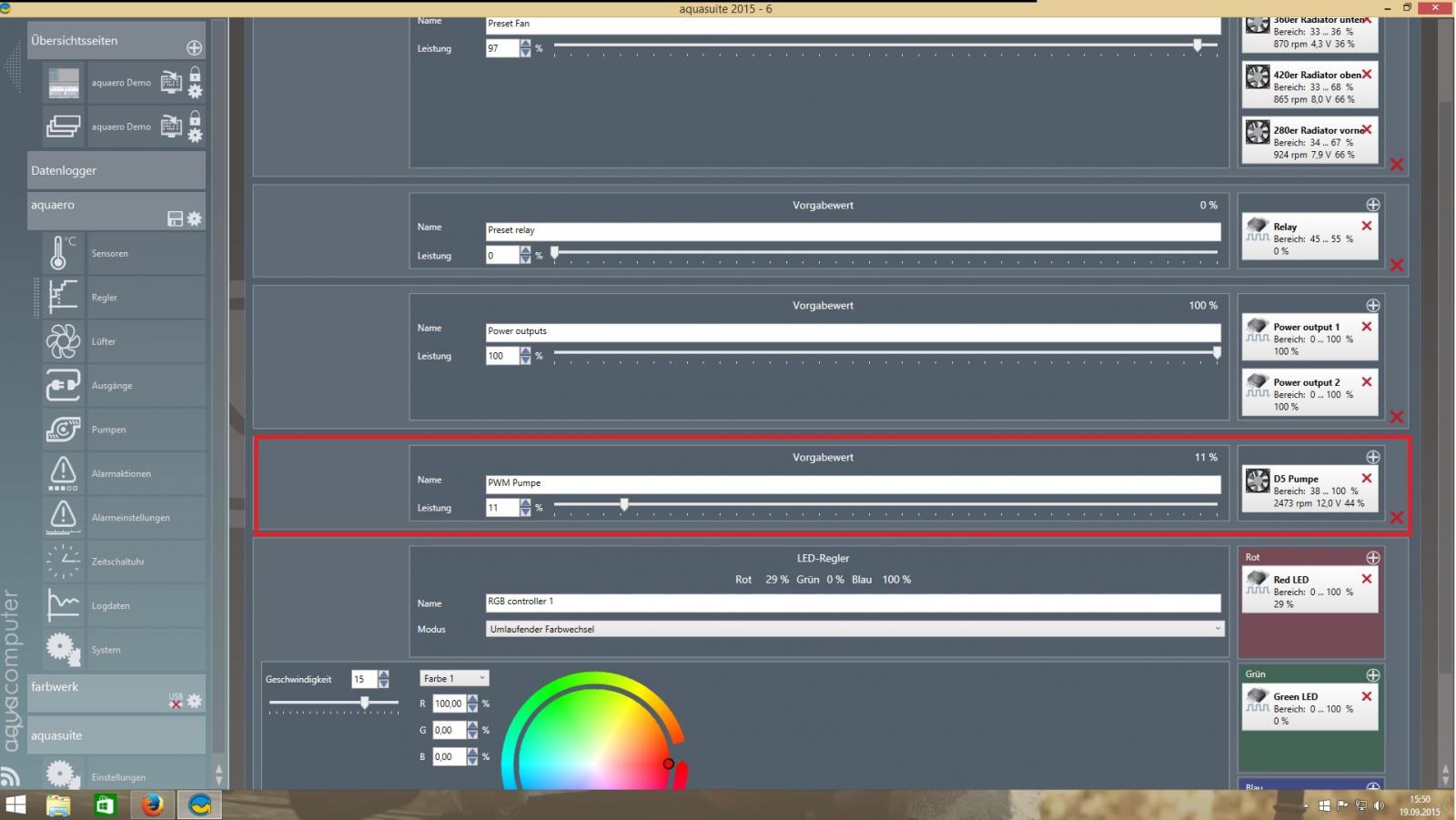Increase the G color percentage
Viewport: 1456px width, 820px height.
[472, 725]
